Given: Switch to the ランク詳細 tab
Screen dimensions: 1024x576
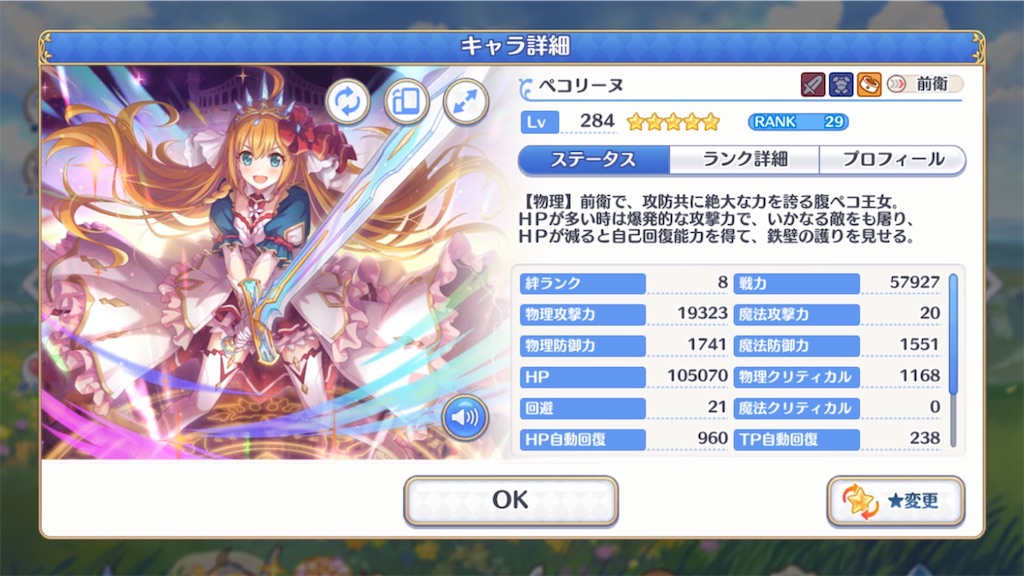Looking at the screenshot, I should (x=744, y=159).
